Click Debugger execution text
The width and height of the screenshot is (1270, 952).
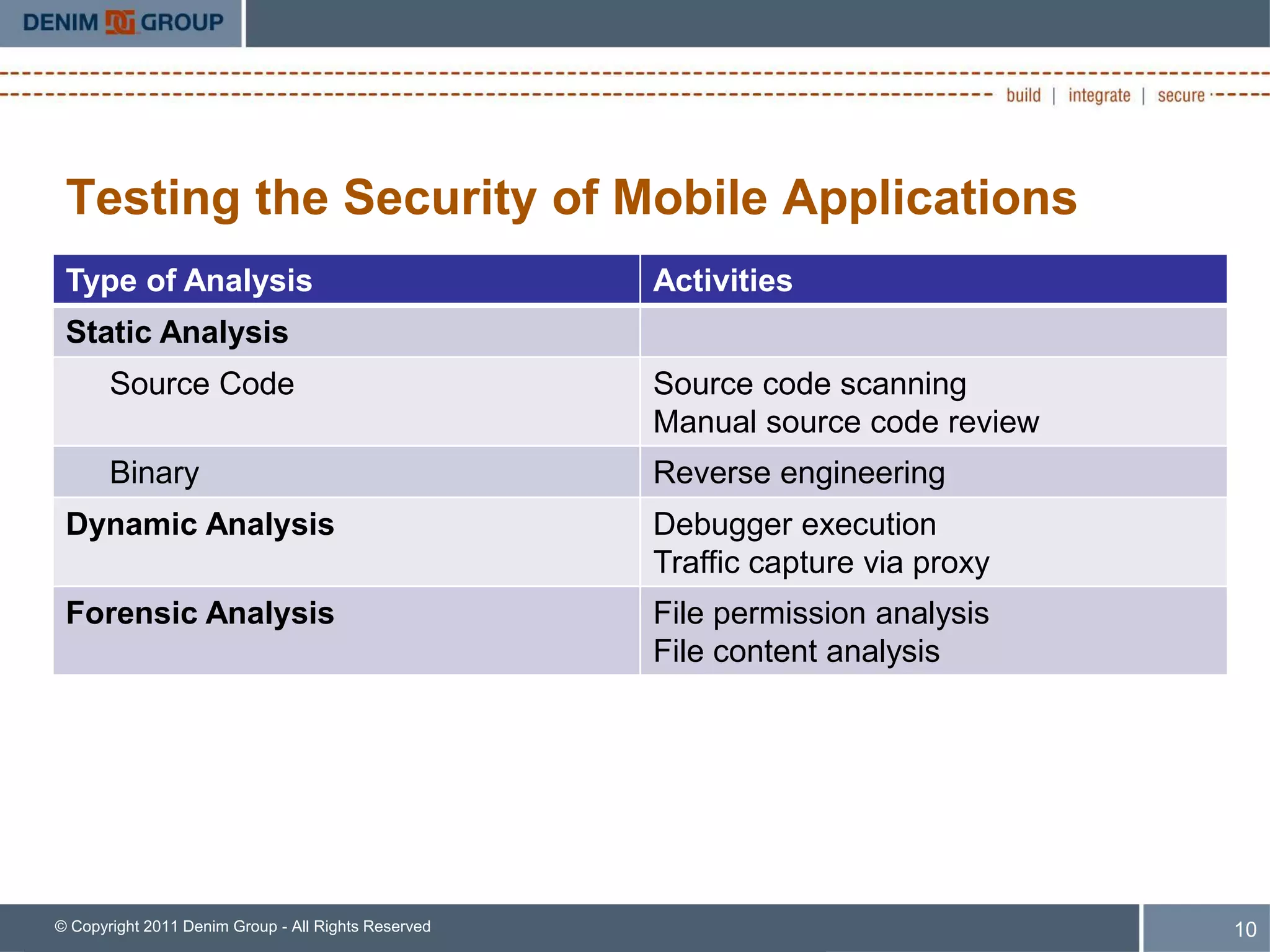pyautogui.click(x=794, y=524)
